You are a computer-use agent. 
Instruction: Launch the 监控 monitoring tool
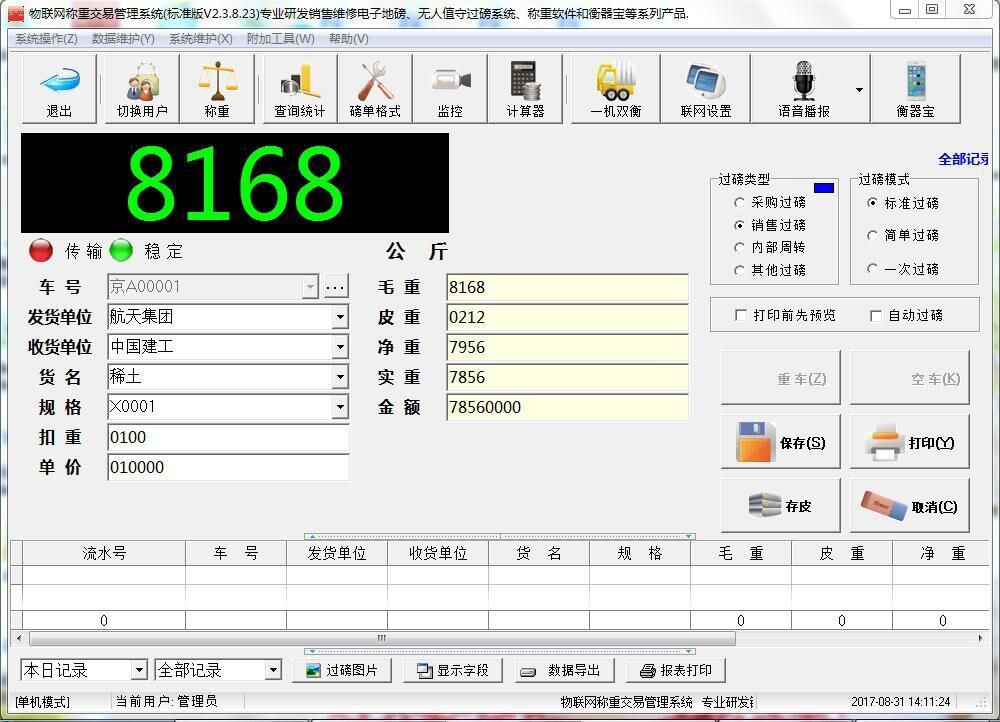(x=451, y=88)
